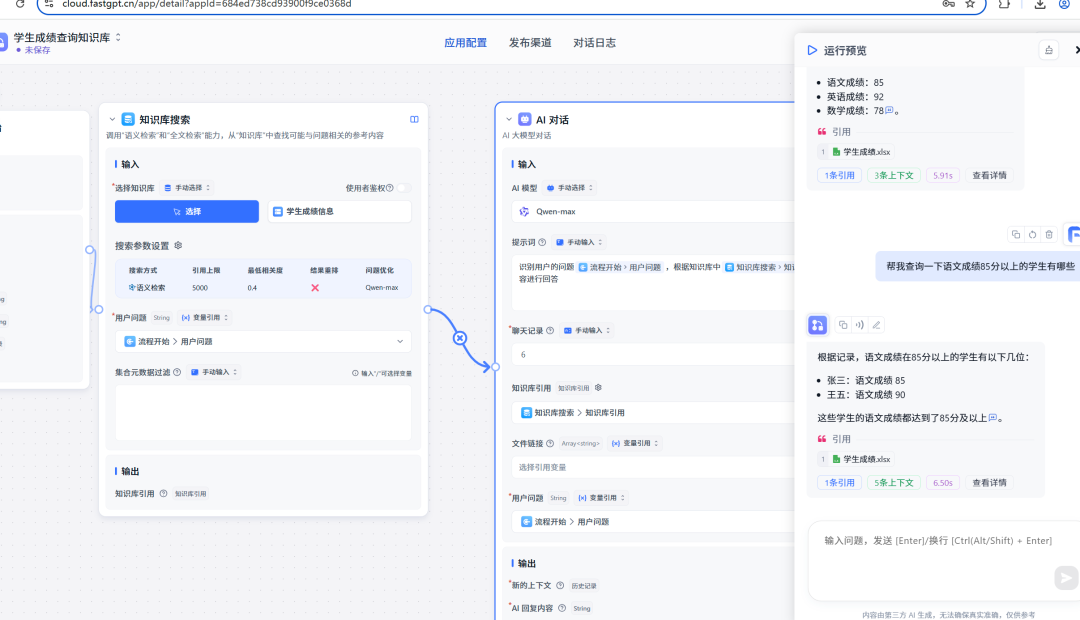Open the 变量引用 dropdown in AI 对话 用户问题
This screenshot has width=1080, height=620.
click(601, 497)
